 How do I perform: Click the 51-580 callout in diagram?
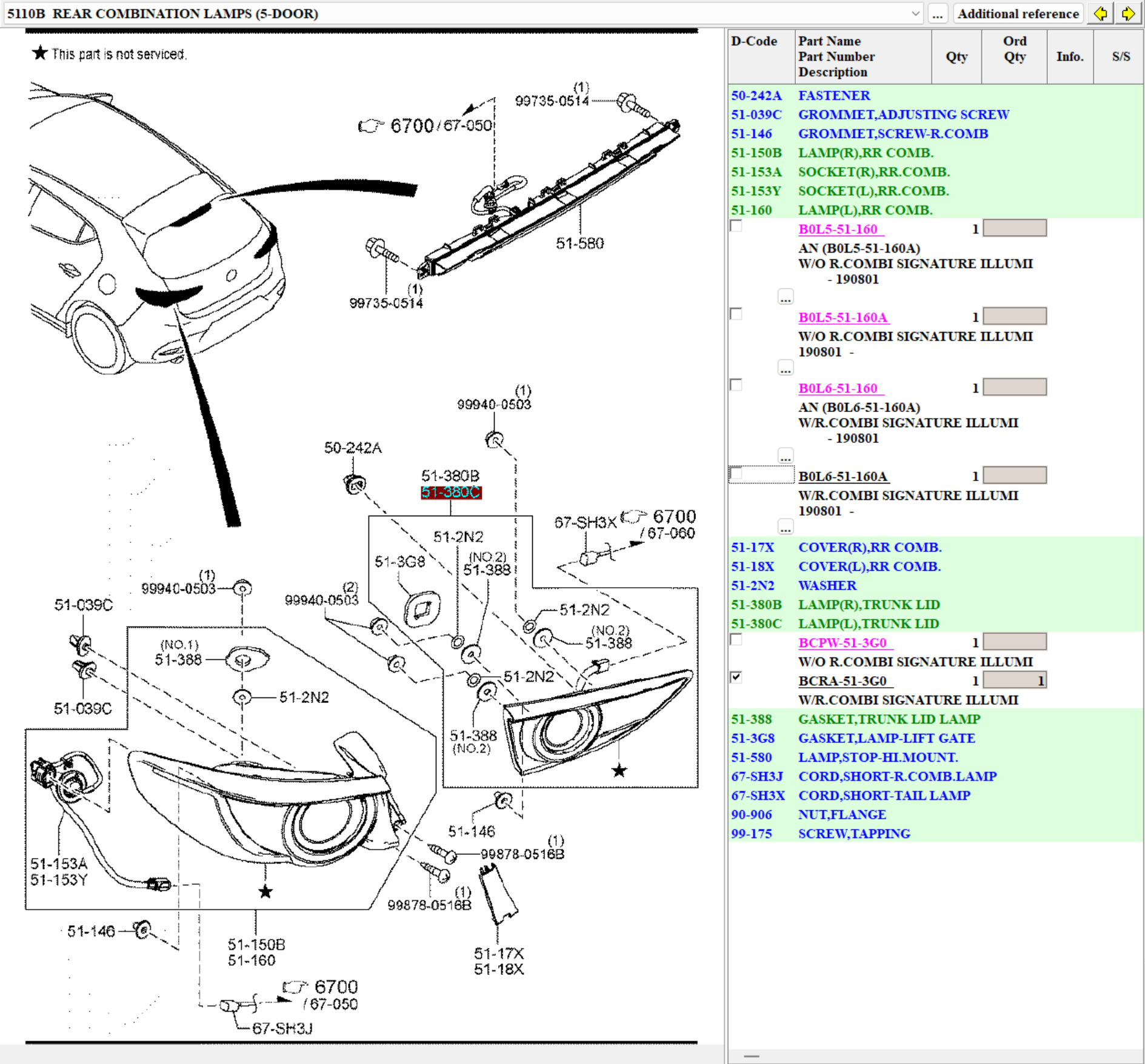(579, 244)
